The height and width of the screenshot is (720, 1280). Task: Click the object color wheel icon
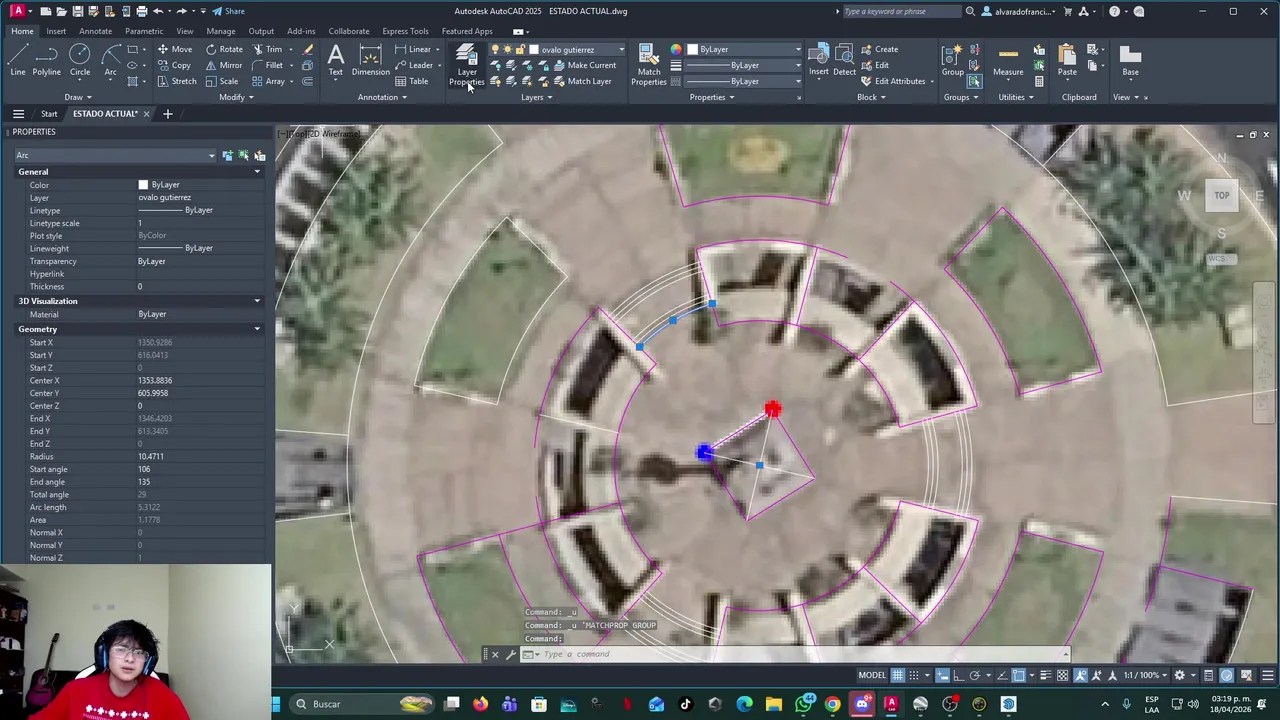coord(676,49)
